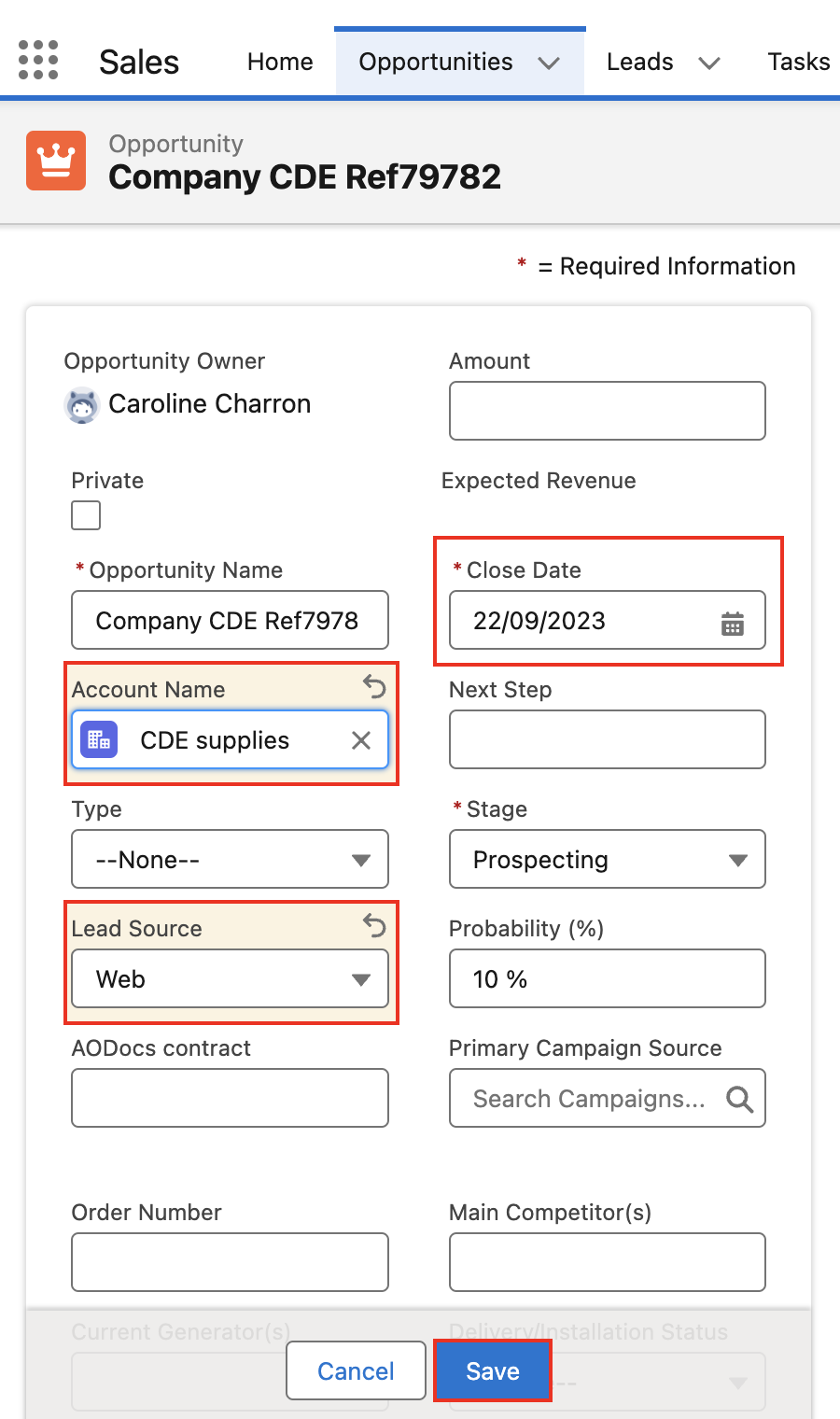Screen dimensions: 840x1419
Task: Click the Primary Campaign Source search icon
Action: pyautogui.click(x=739, y=1099)
